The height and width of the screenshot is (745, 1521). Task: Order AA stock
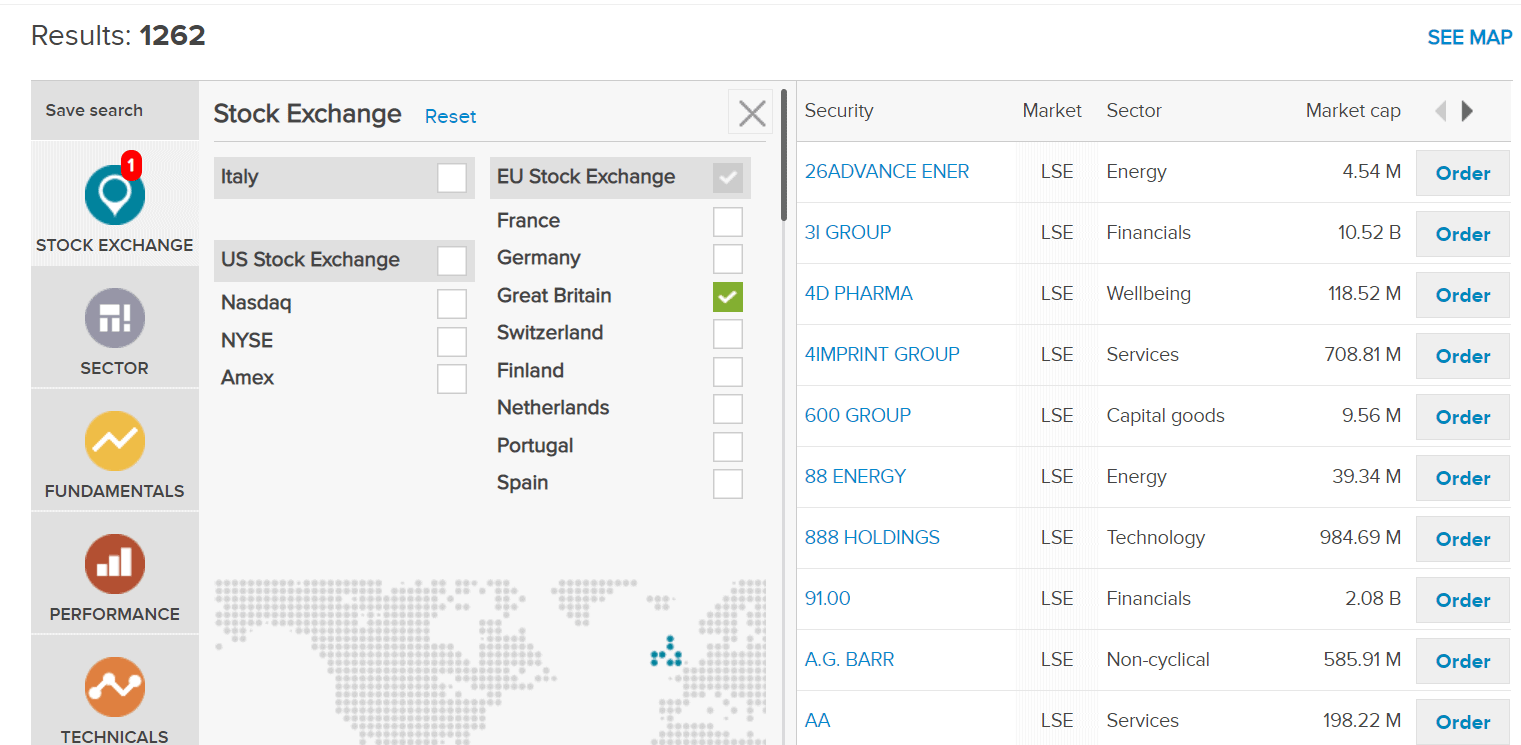tap(1463, 722)
